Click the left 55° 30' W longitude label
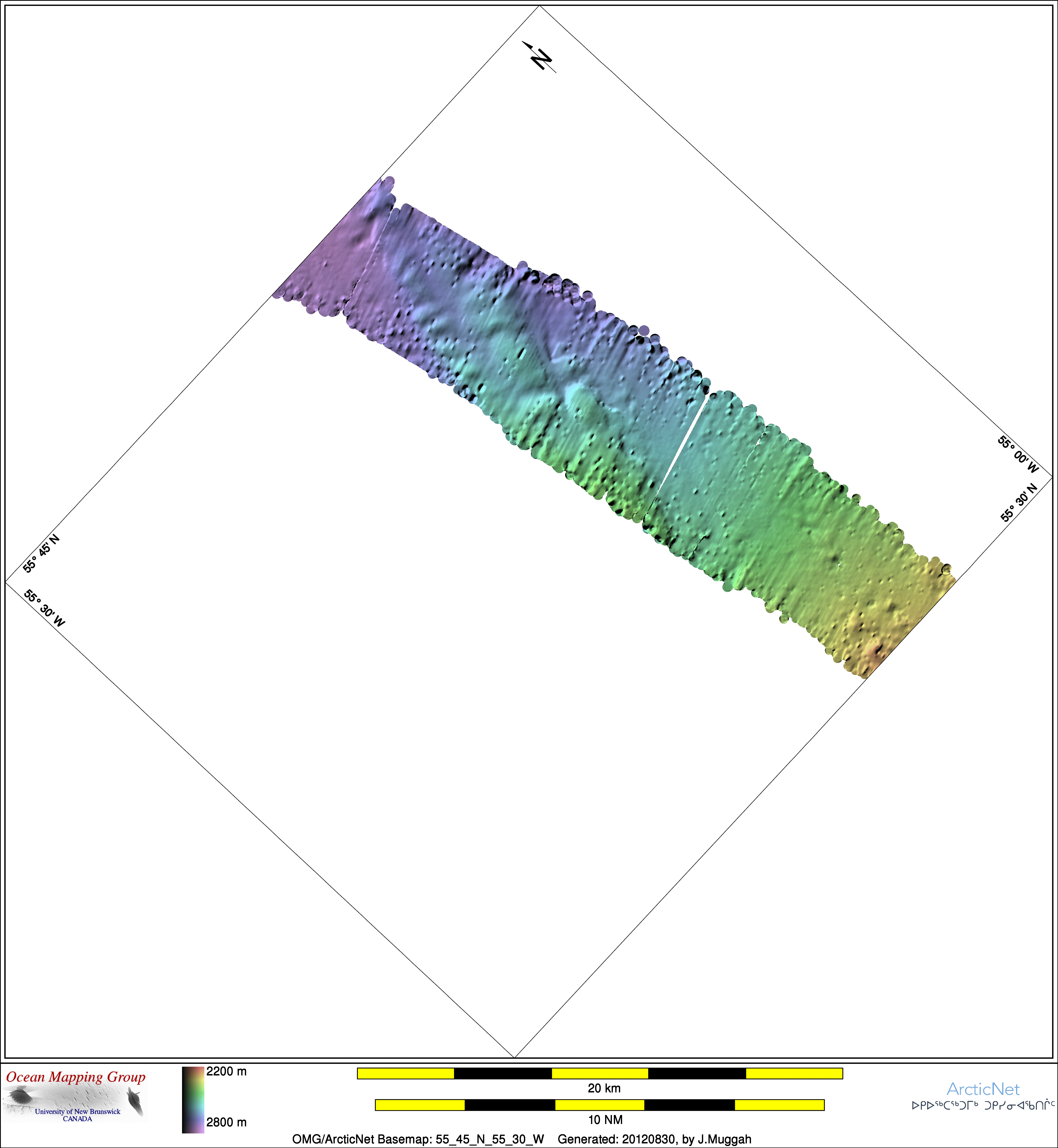The height and width of the screenshot is (1148, 1058). click(x=45, y=608)
